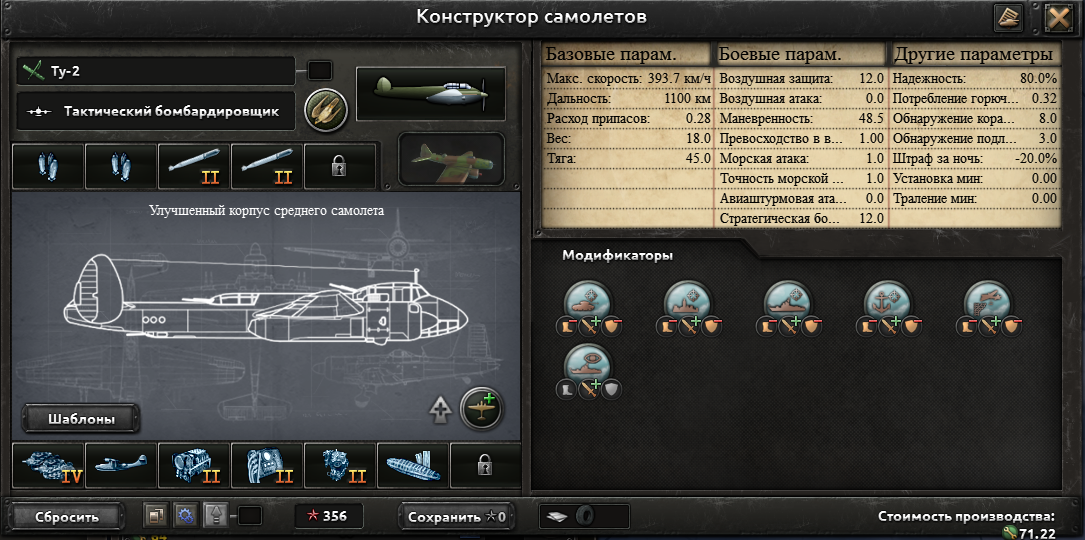This screenshot has height=540, width=1085.
Task: Click the design icon selector round button
Action: [326, 109]
